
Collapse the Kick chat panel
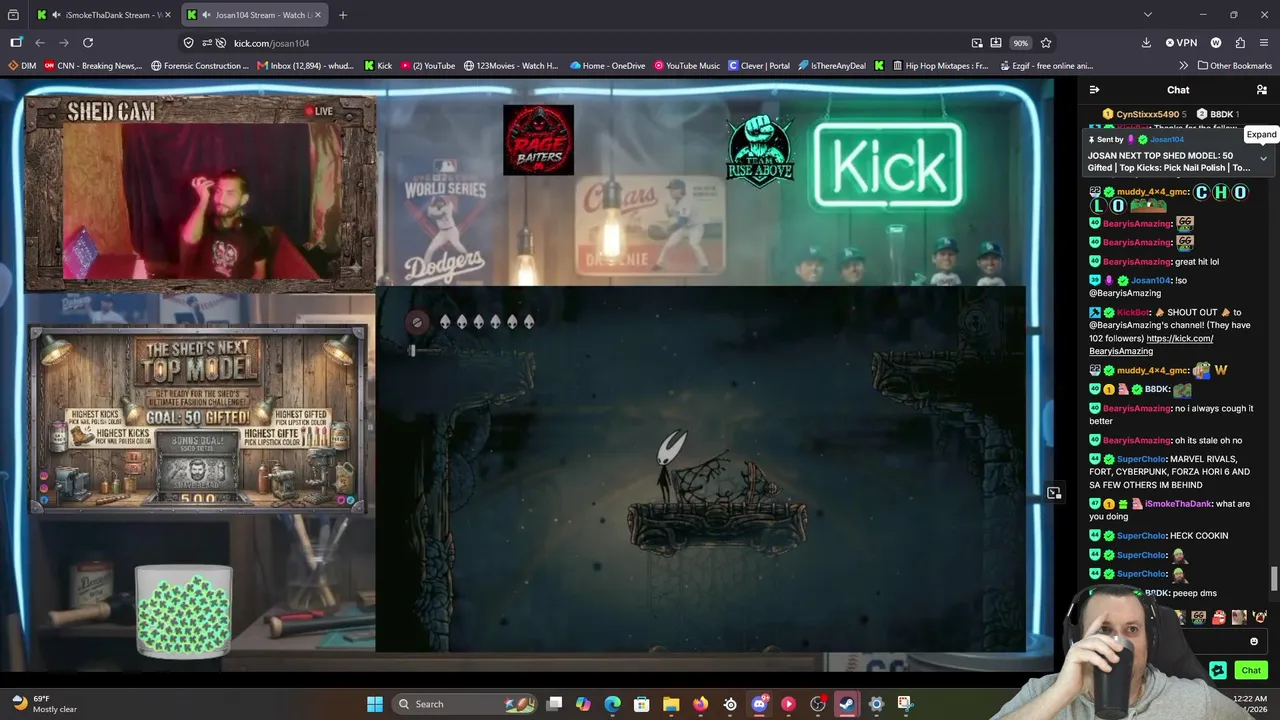(1094, 90)
